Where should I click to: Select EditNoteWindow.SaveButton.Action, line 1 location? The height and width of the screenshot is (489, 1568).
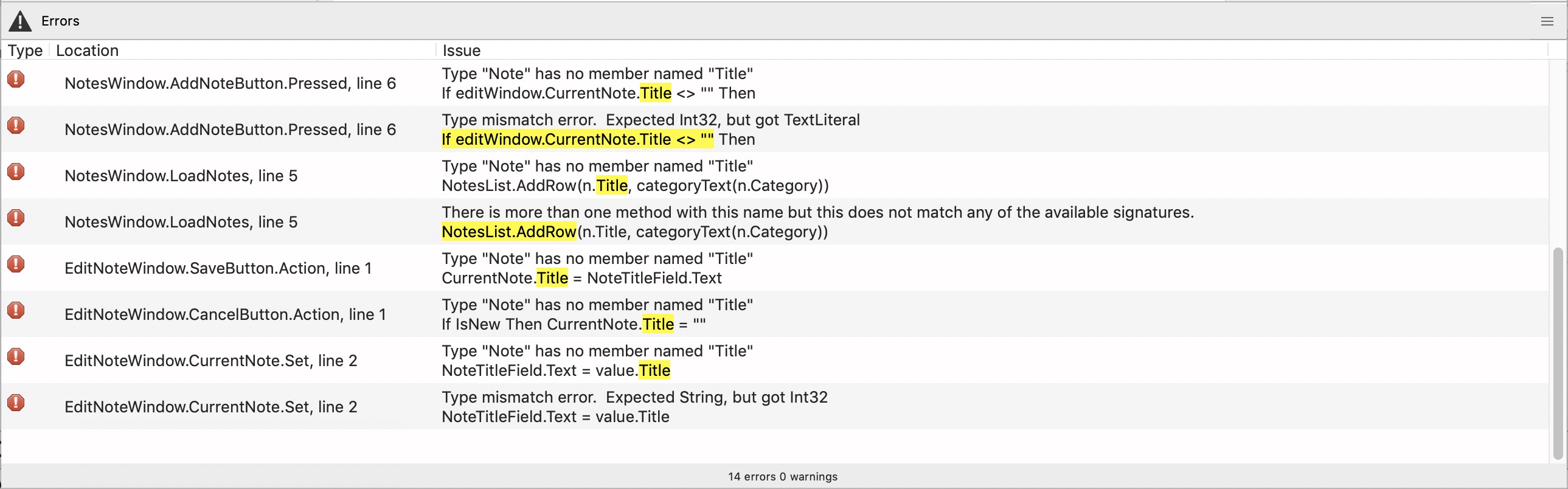pyautogui.click(x=218, y=268)
